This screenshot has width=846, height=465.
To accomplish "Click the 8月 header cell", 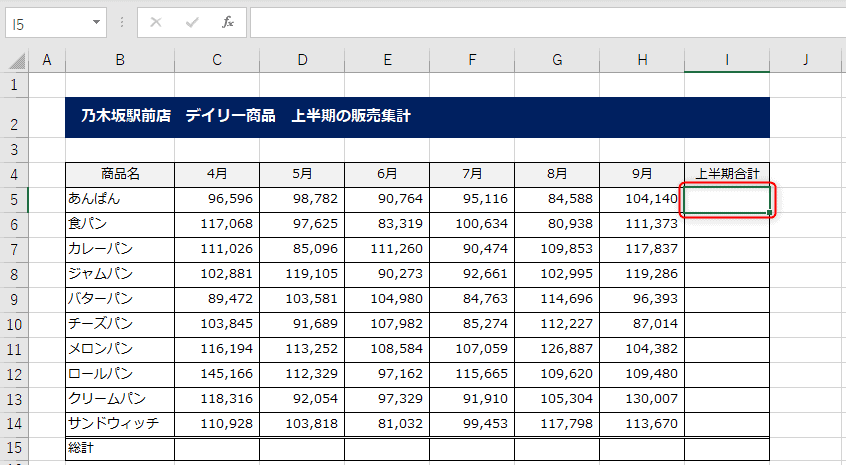I will tap(557, 174).
